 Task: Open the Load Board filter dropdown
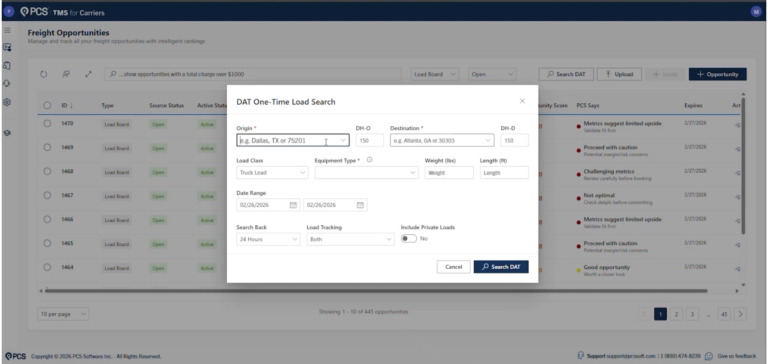435,74
